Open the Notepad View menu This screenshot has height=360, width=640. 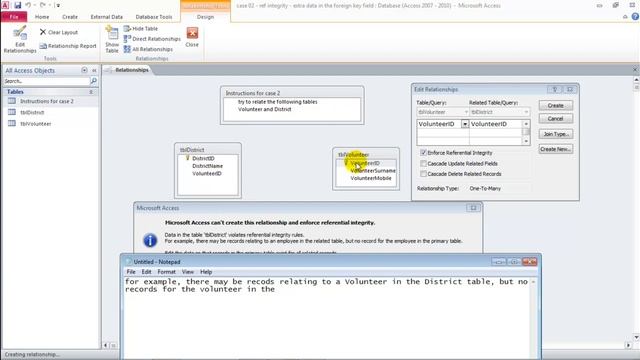point(188,272)
